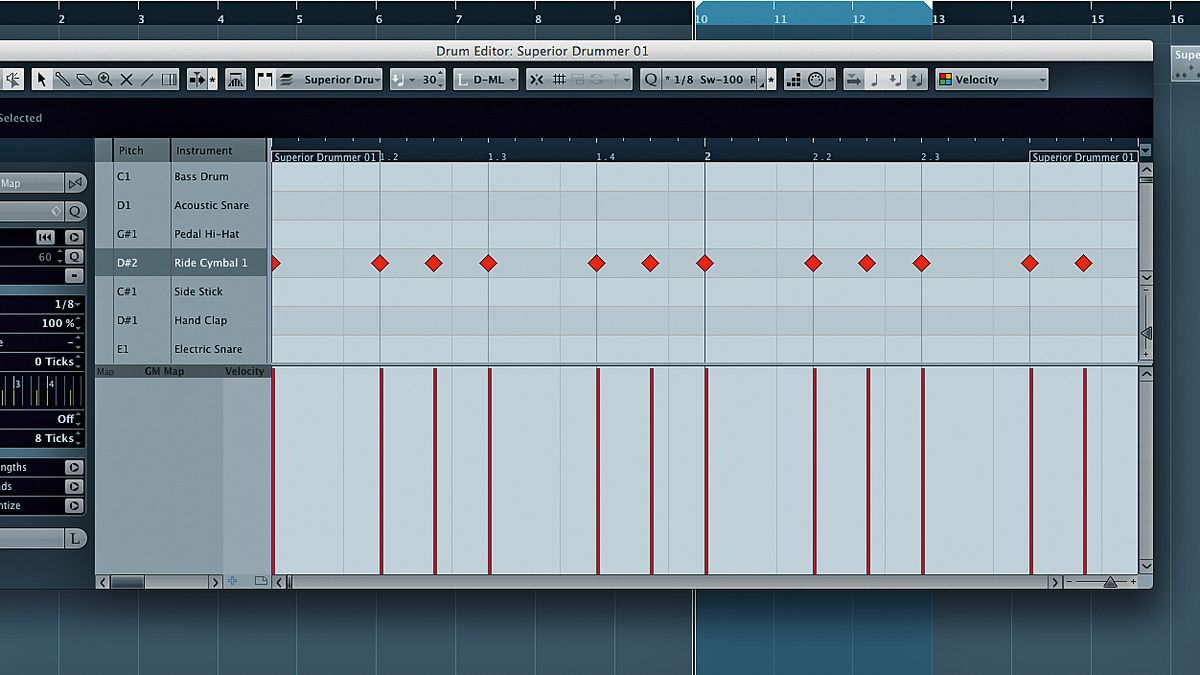Image resolution: width=1200 pixels, height=675 pixels.
Task: Click the GM Map column header
Action: point(164,371)
